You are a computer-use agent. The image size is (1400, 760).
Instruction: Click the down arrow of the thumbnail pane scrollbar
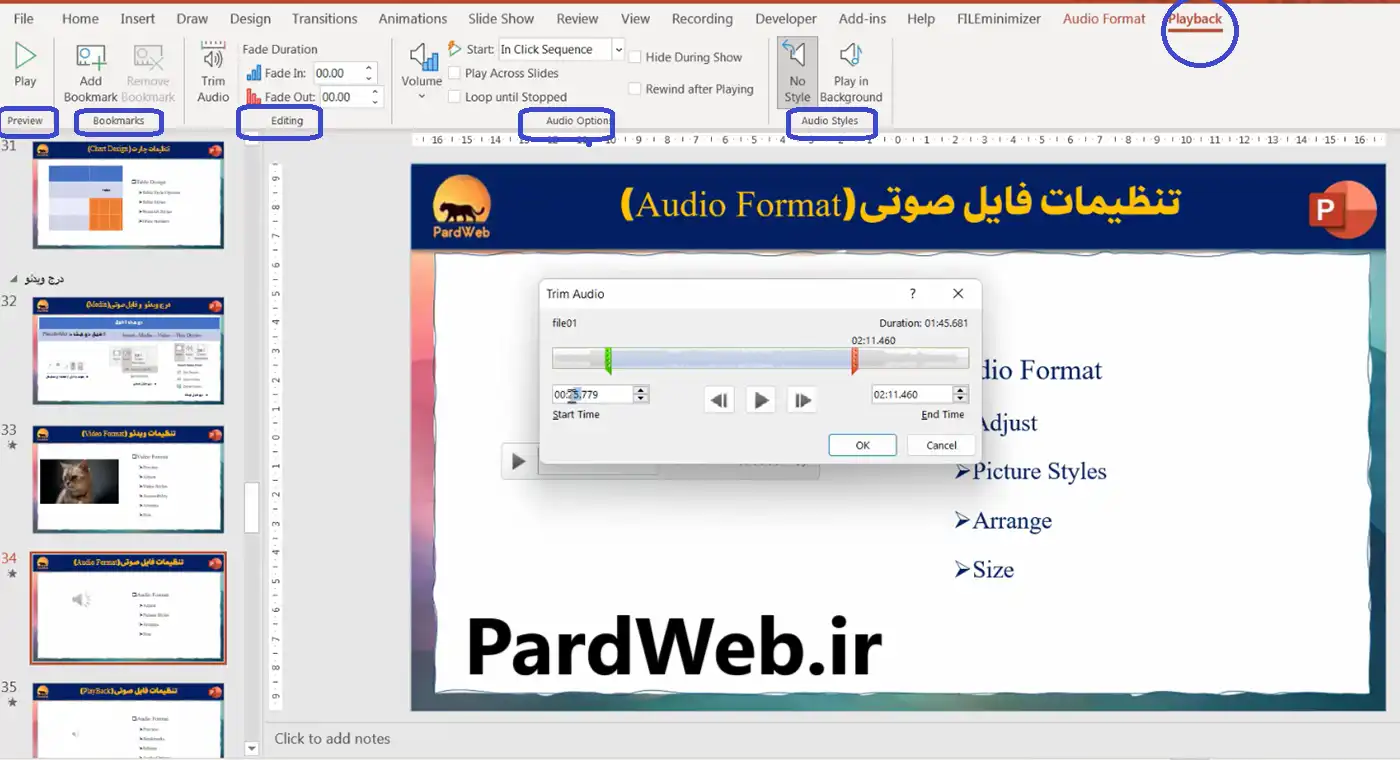pos(251,748)
